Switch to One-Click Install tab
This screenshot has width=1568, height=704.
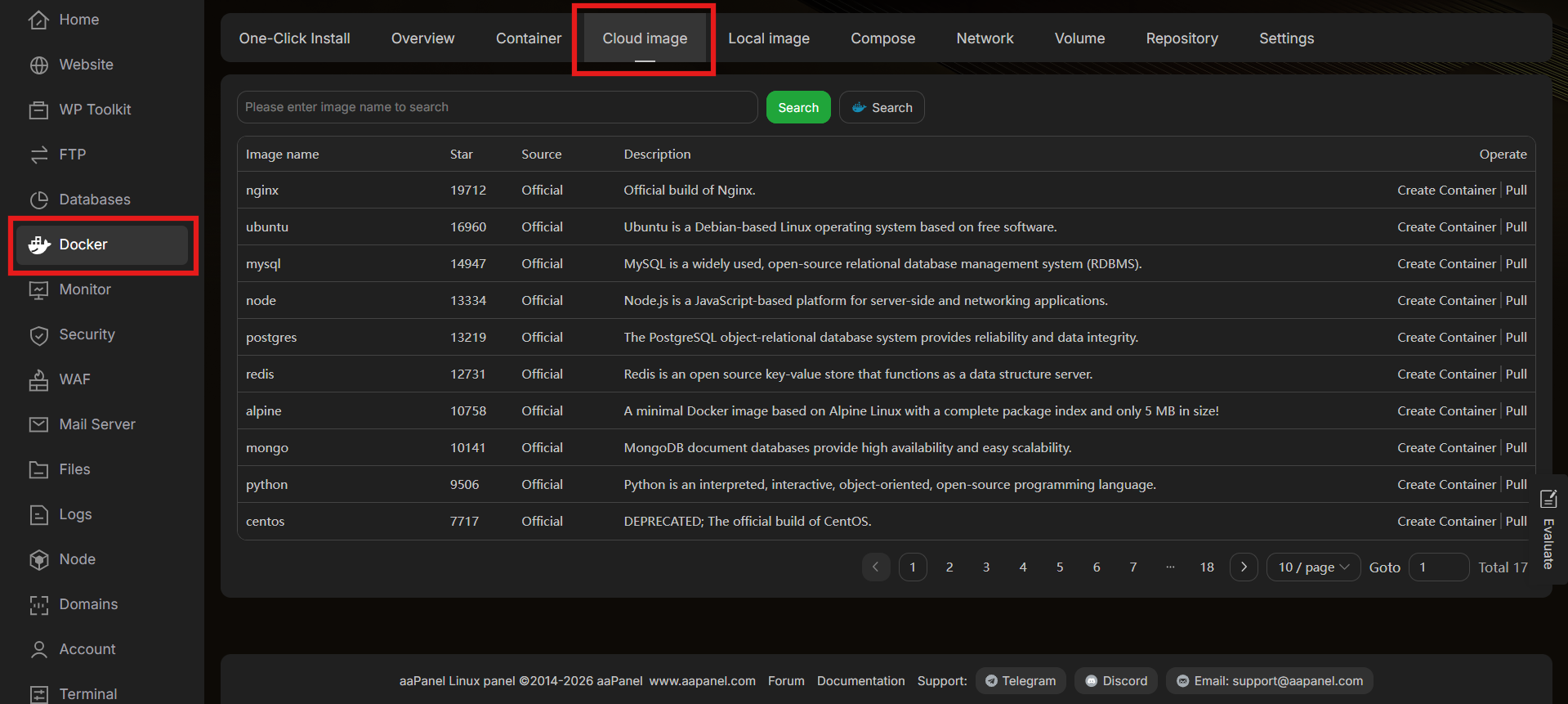click(x=294, y=38)
